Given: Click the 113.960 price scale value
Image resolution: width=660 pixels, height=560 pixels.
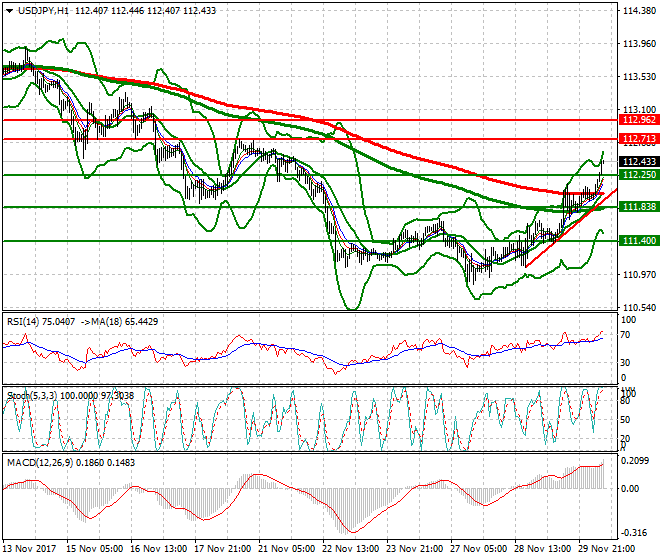Looking at the screenshot, I should [639, 44].
